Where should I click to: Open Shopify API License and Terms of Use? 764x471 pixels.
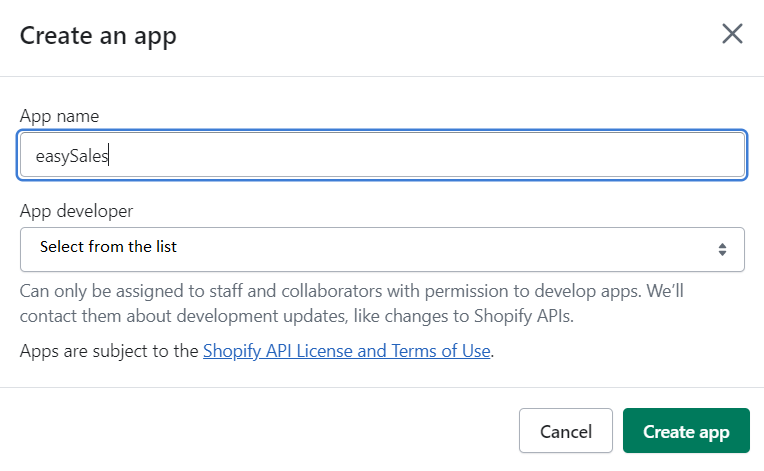[x=346, y=351]
